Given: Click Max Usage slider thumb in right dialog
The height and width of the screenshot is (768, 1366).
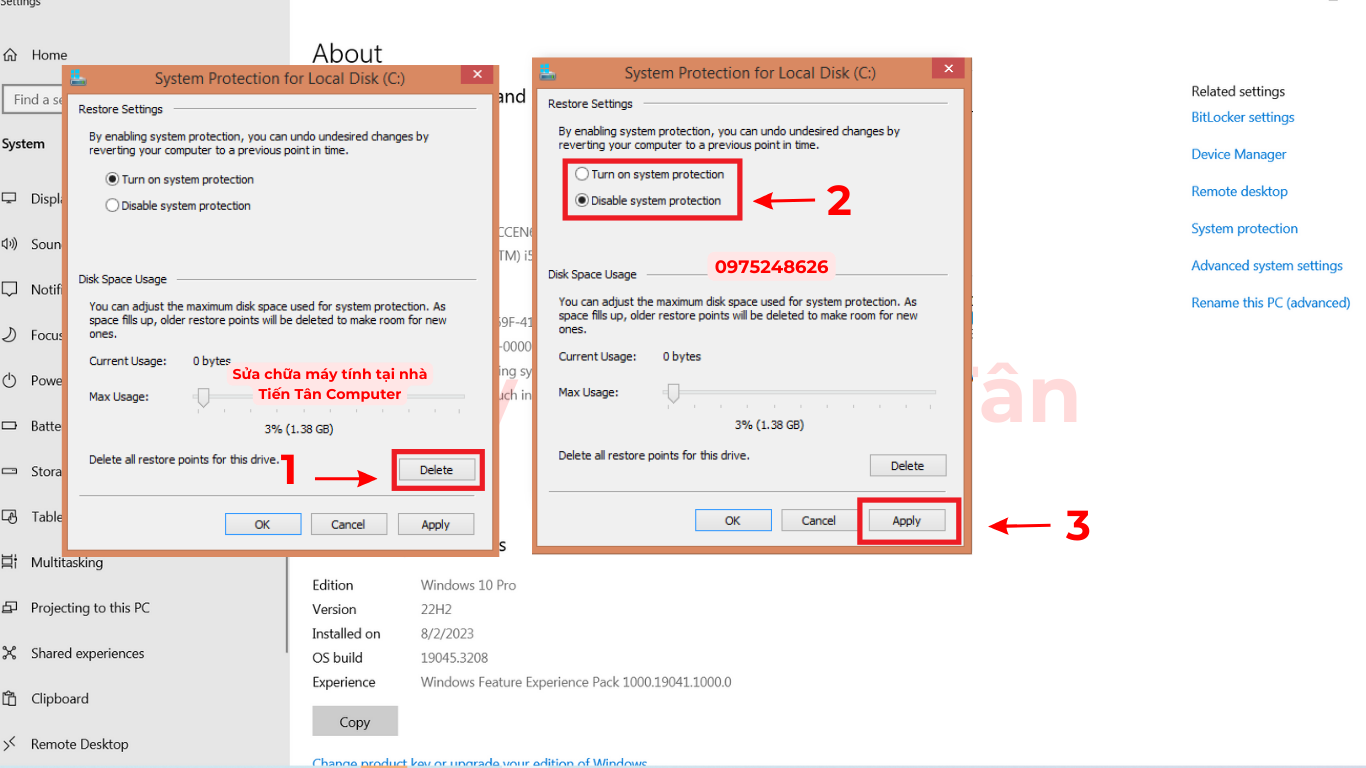Looking at the screenshot, I should 673,393.
